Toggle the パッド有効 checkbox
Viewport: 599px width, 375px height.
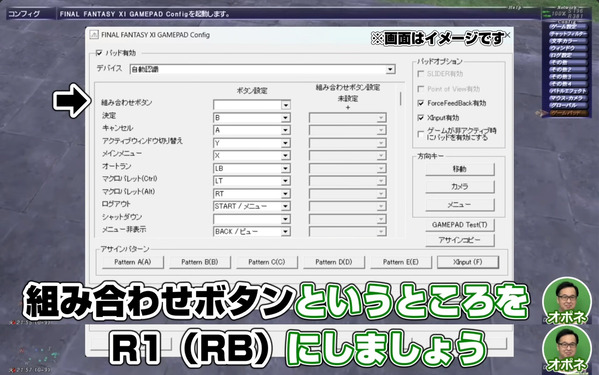tap(99, 53)
